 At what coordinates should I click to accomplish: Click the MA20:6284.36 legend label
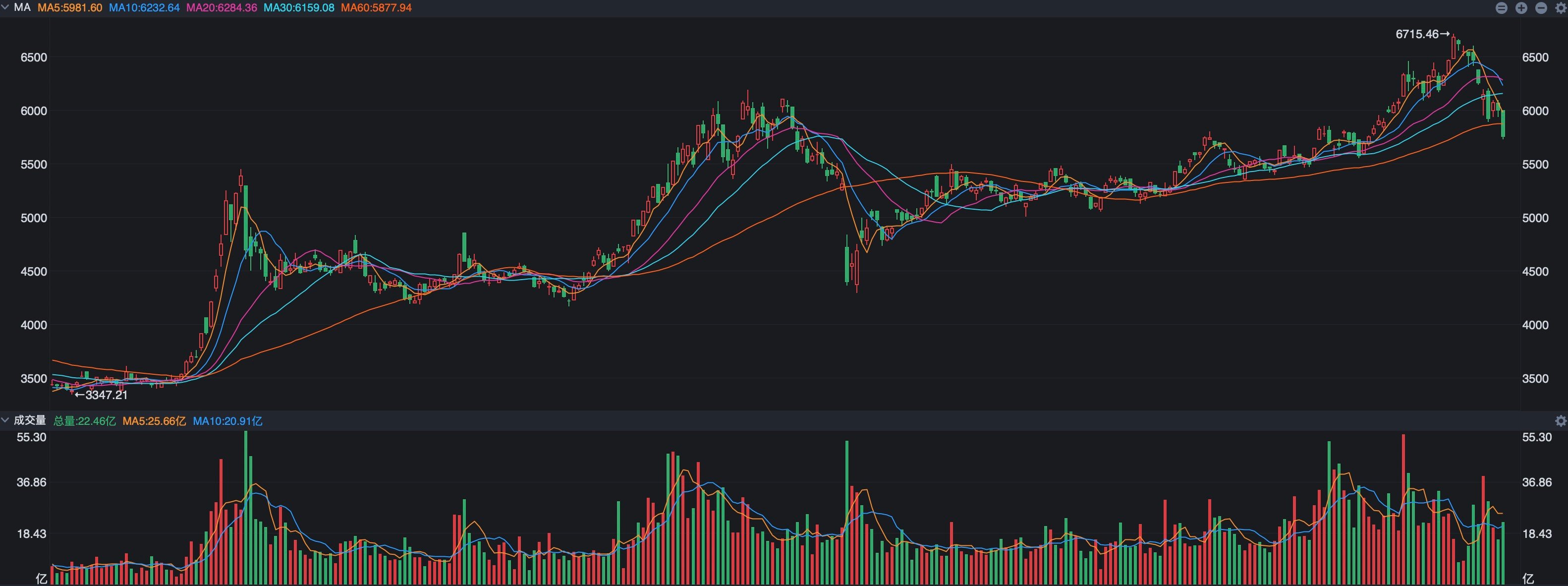(x=222, y=8)
